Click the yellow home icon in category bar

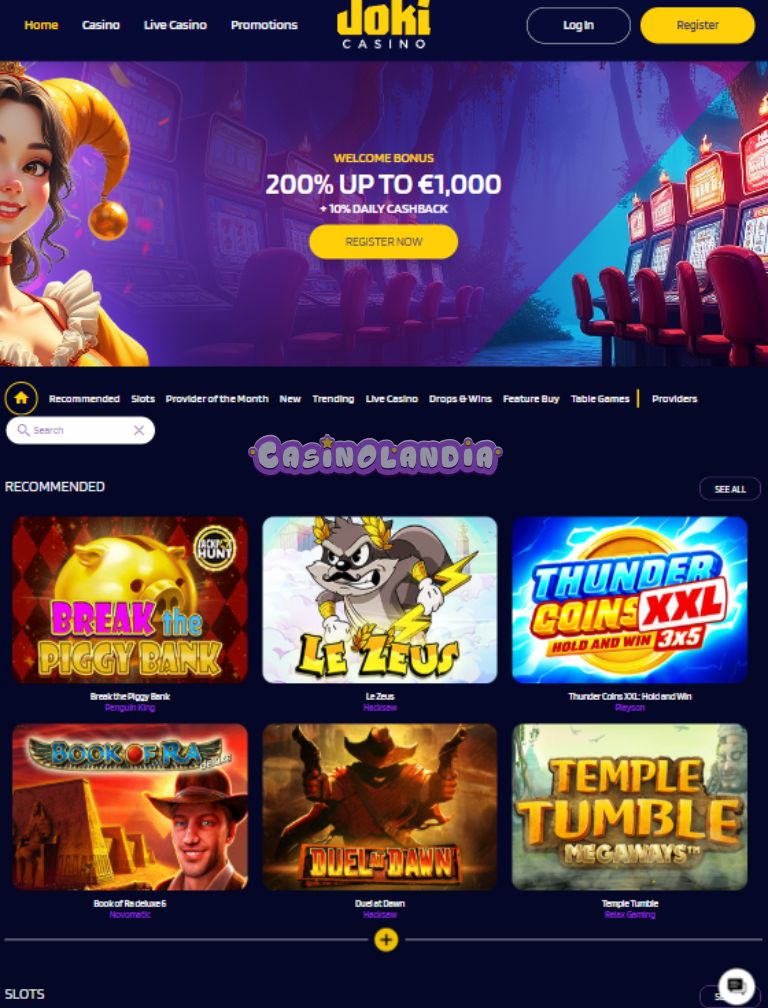(x=21, y=398)
